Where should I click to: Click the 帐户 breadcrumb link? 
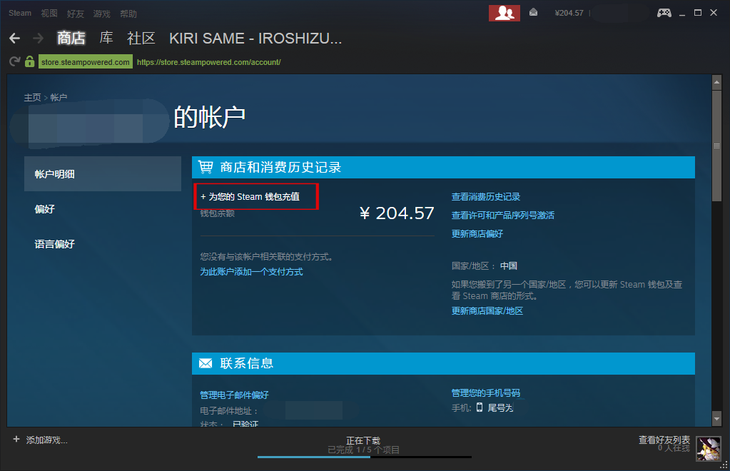pyautogui.click(x=59, y=97)
